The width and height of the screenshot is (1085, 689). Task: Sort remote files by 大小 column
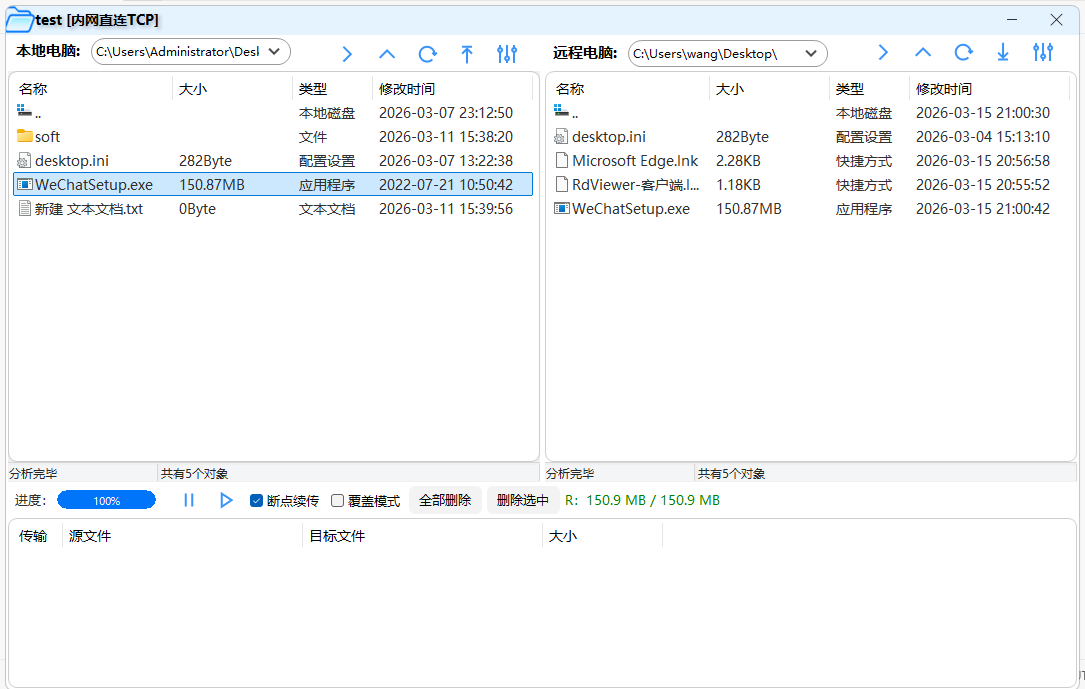point(730,89)
